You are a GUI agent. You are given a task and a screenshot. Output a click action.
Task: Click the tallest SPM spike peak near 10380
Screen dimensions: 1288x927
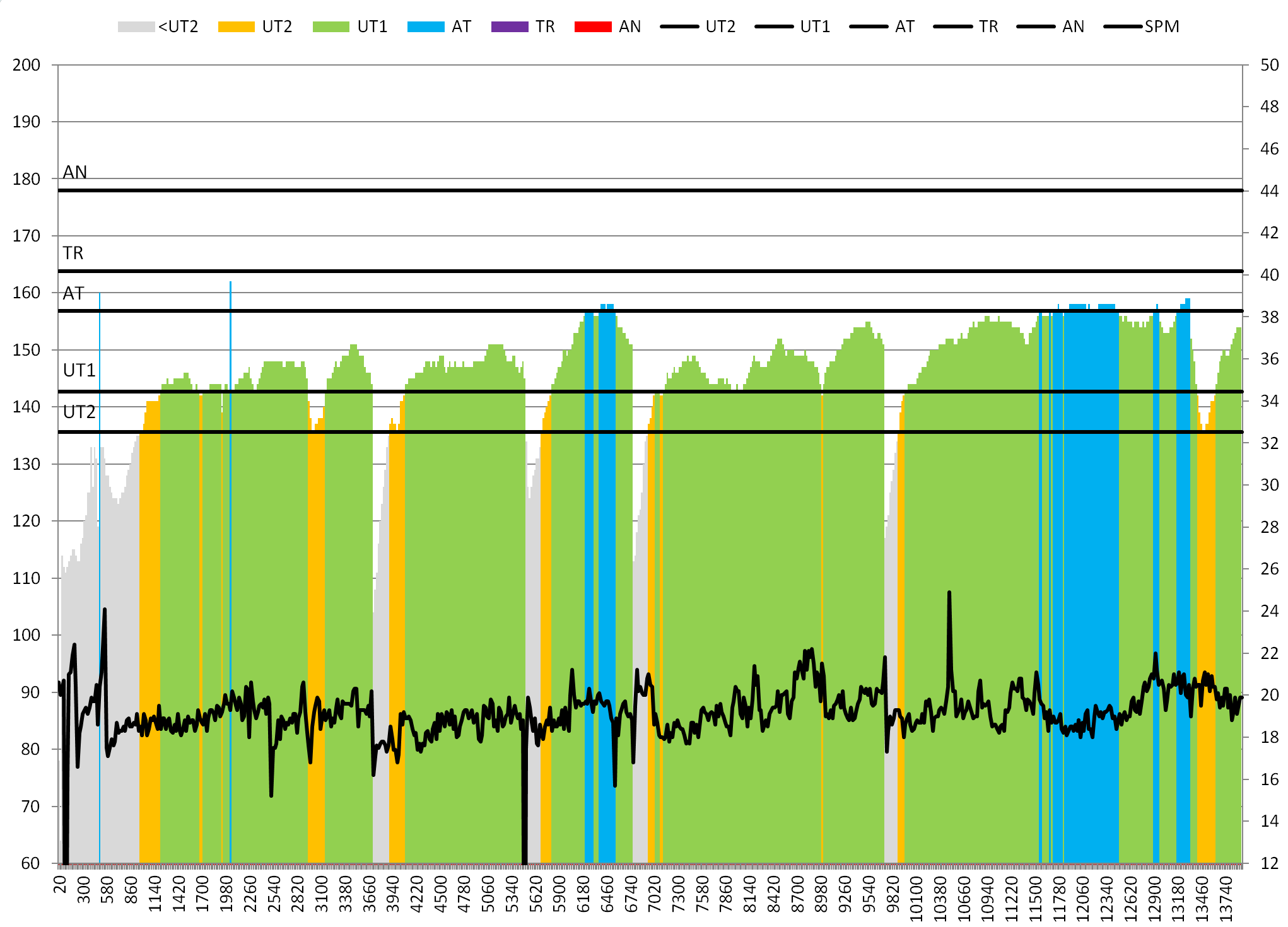tap(949, 593)
